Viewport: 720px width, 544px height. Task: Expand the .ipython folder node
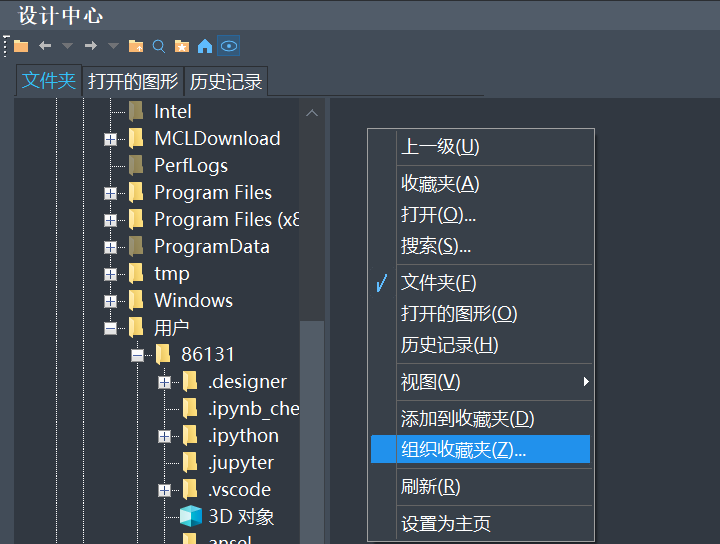pyautogui.click(x=164, y=436)
